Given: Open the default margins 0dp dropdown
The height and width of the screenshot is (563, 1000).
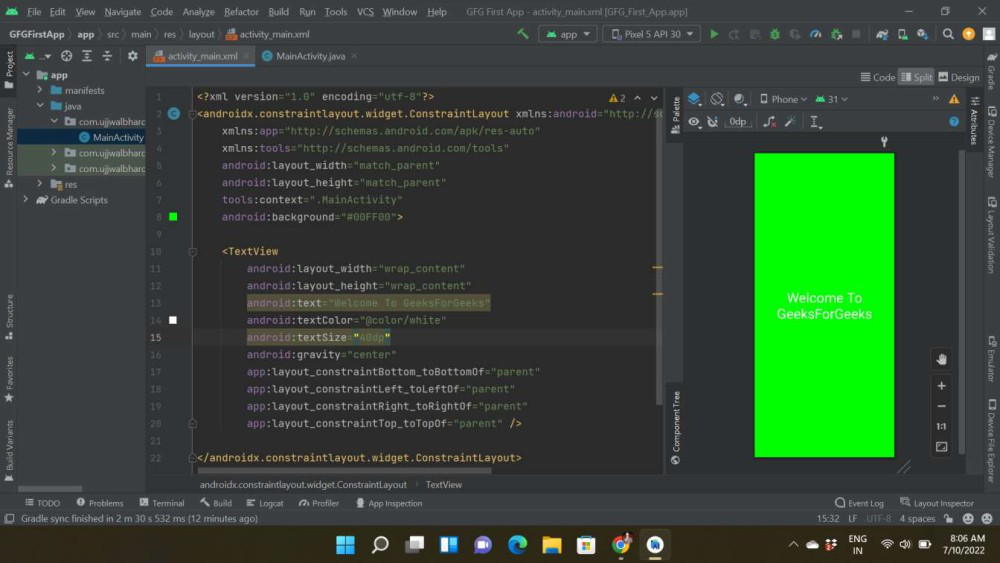Looking at the screenshot, I should (x=738, y=121).
